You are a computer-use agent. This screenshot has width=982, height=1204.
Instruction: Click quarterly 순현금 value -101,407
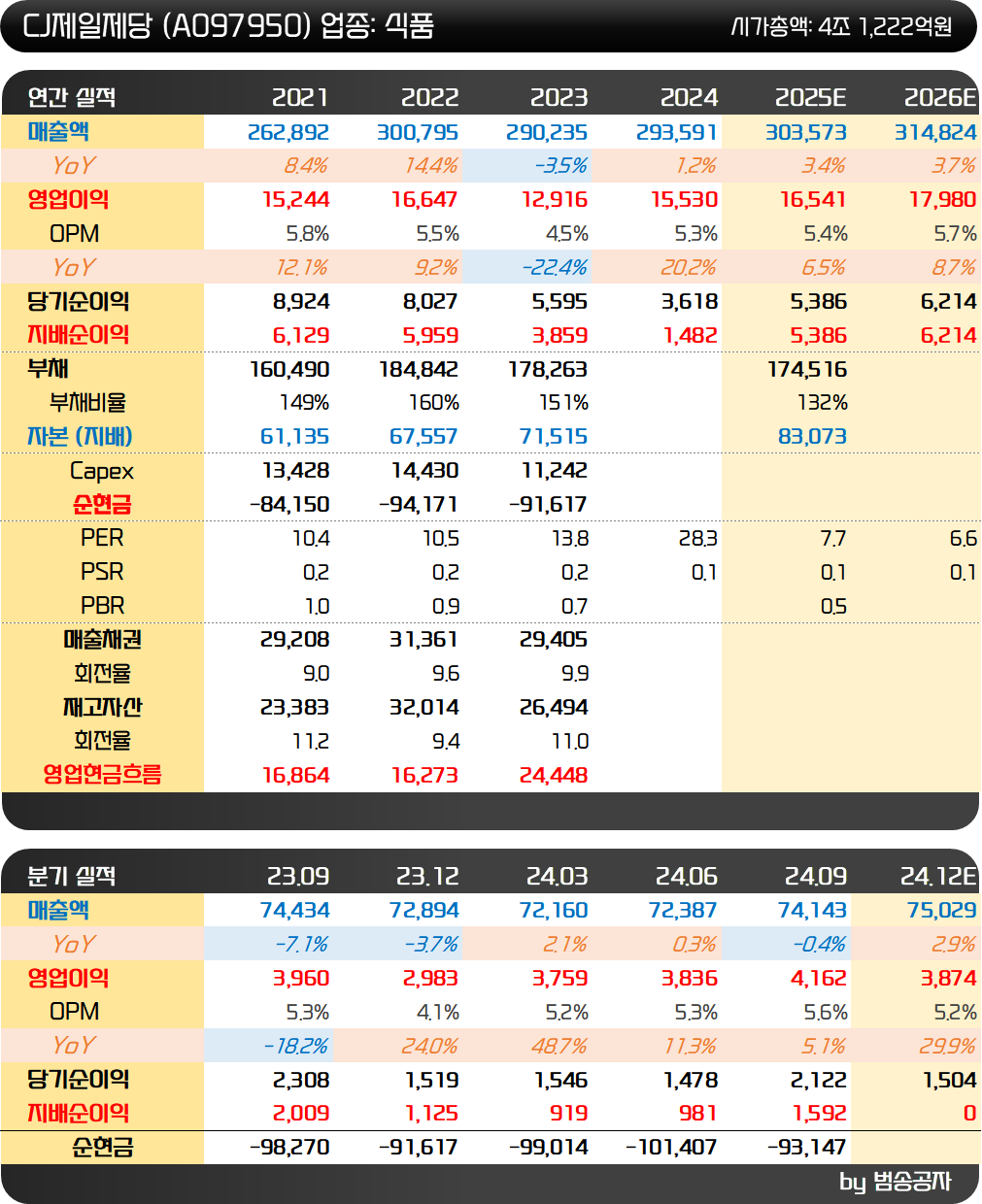pos(671,1148)
